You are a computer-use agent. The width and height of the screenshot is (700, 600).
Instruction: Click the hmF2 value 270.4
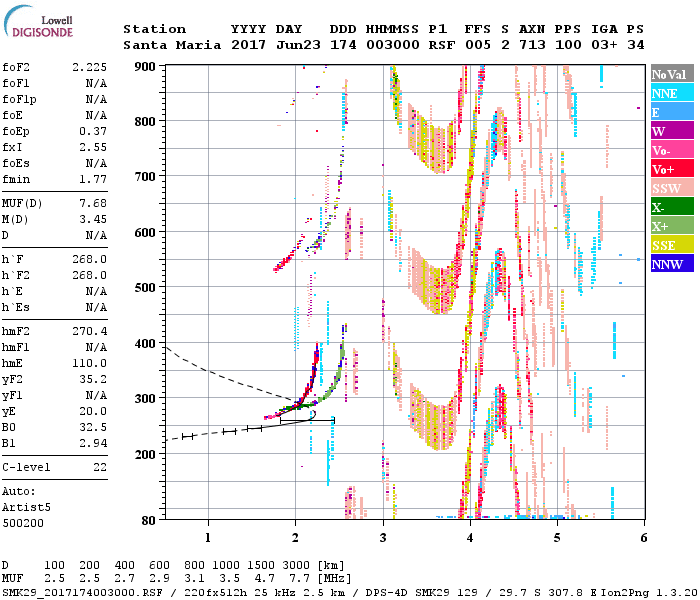click(89, 332)
